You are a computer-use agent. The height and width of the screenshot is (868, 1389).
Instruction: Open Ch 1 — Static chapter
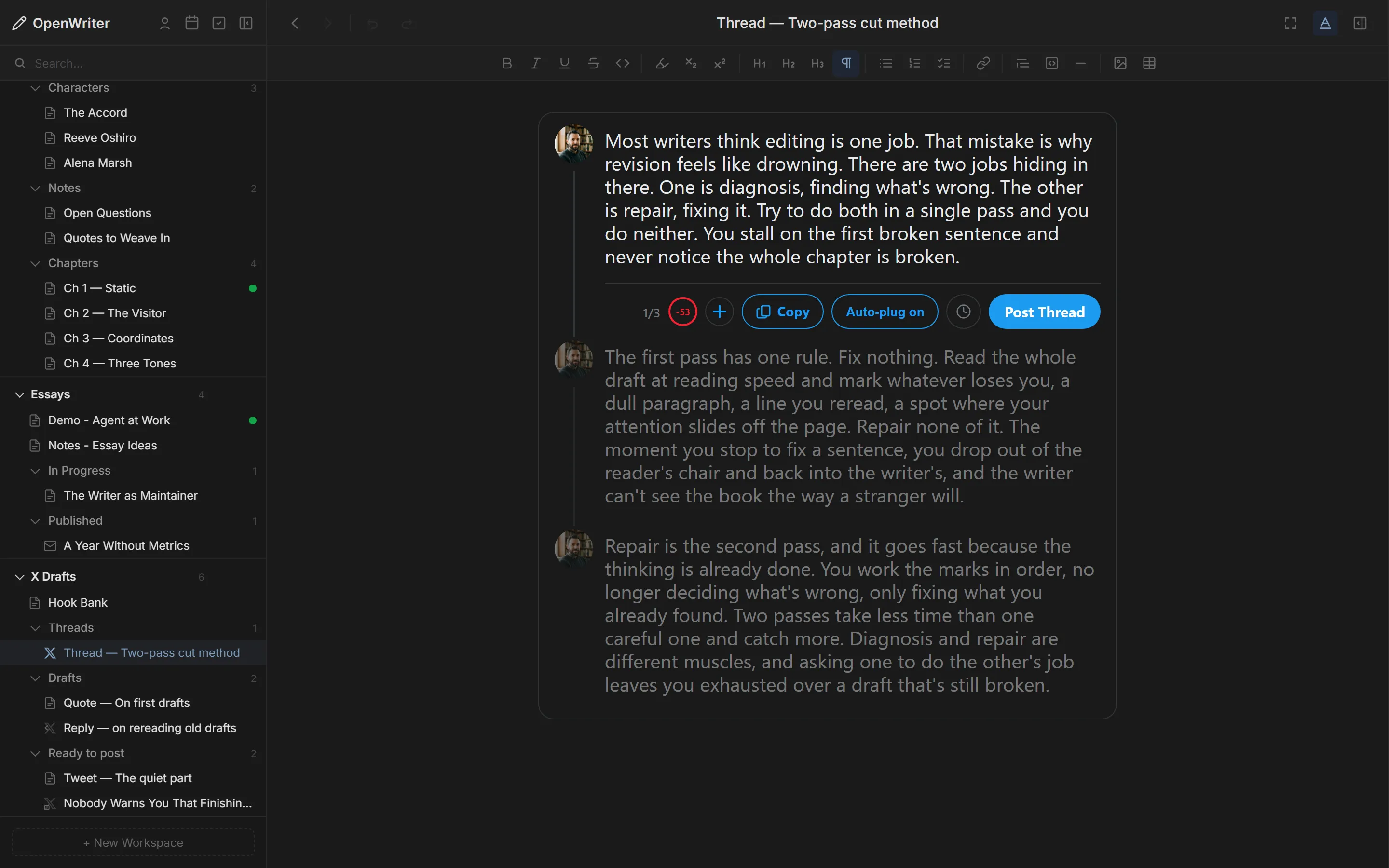(x=133, y=288)
